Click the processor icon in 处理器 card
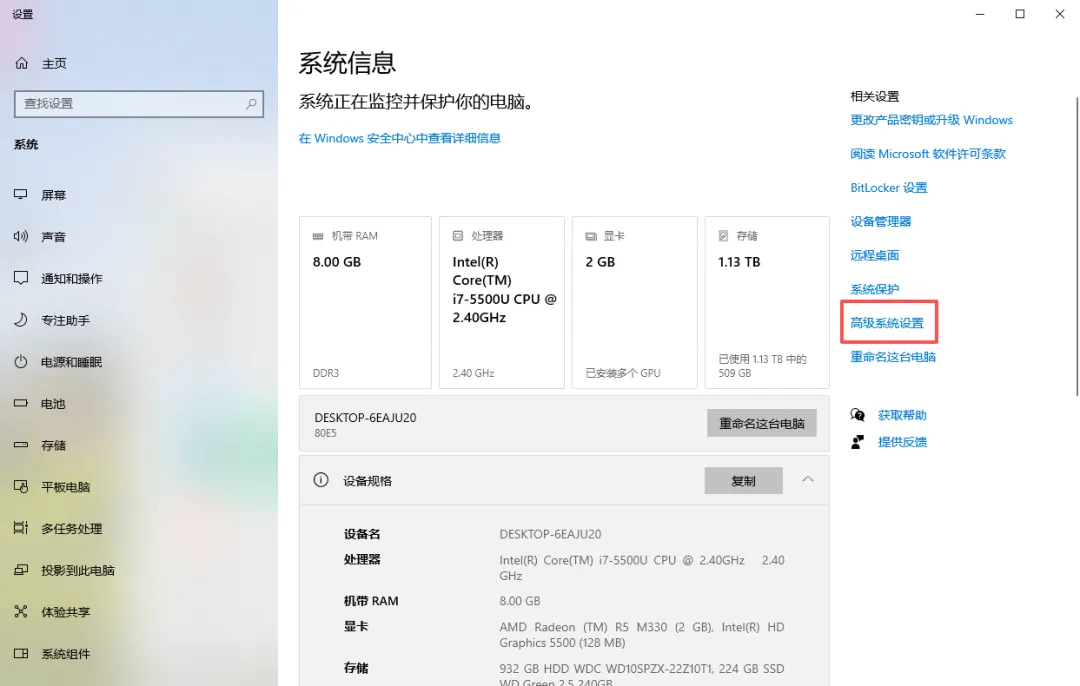The height and width of the screenshot is (686, 1080). point(457,236)
